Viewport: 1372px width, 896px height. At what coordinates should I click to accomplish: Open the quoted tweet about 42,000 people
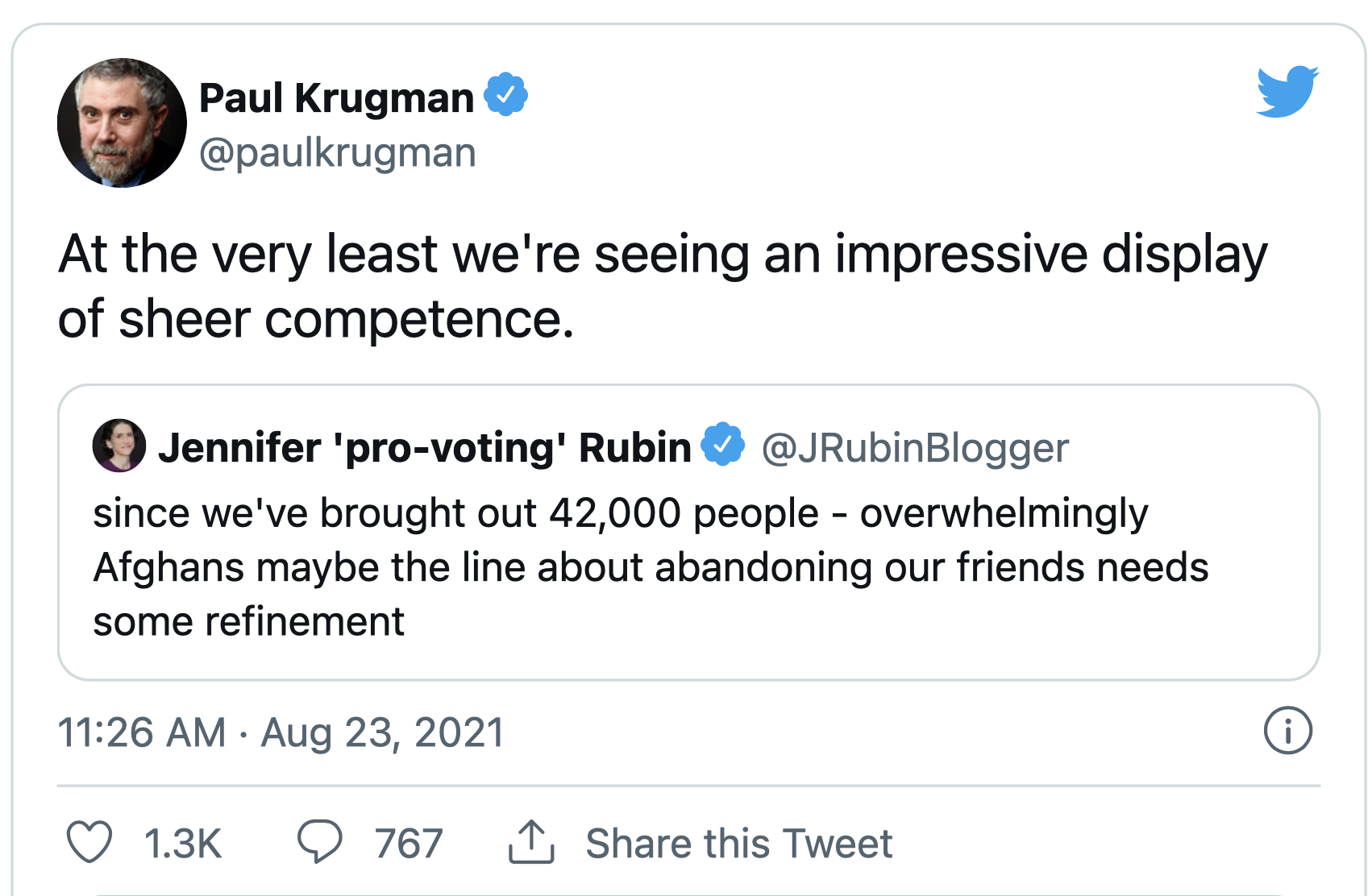(x=688, y=533)
